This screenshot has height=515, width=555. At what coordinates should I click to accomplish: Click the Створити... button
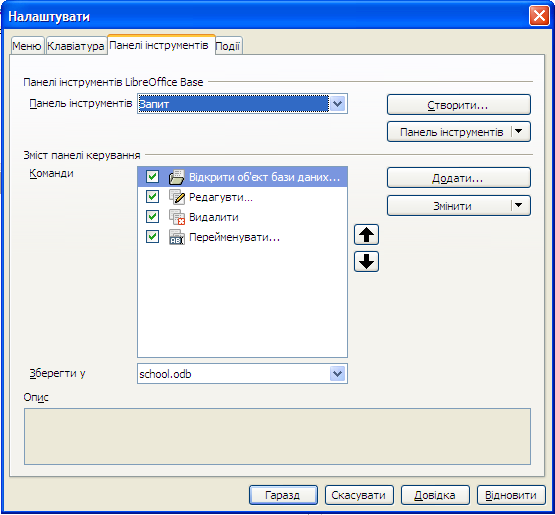point(459,104)
